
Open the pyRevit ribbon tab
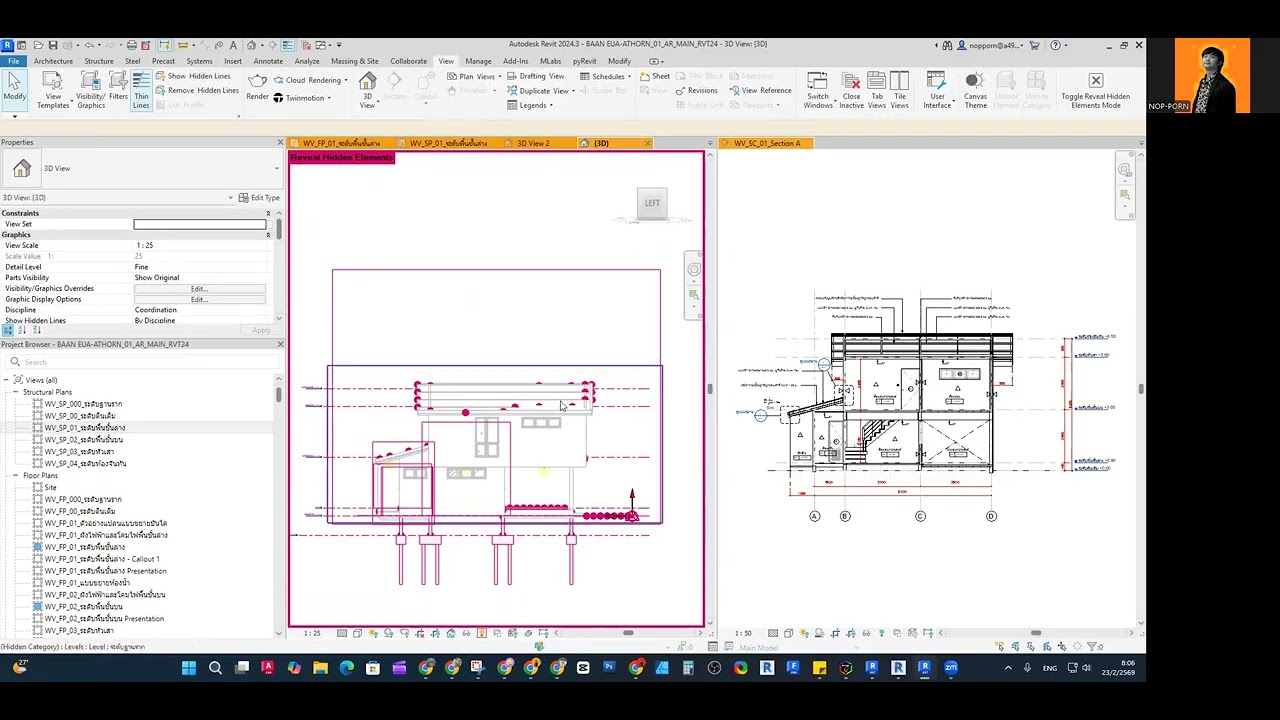pos(584,61)
